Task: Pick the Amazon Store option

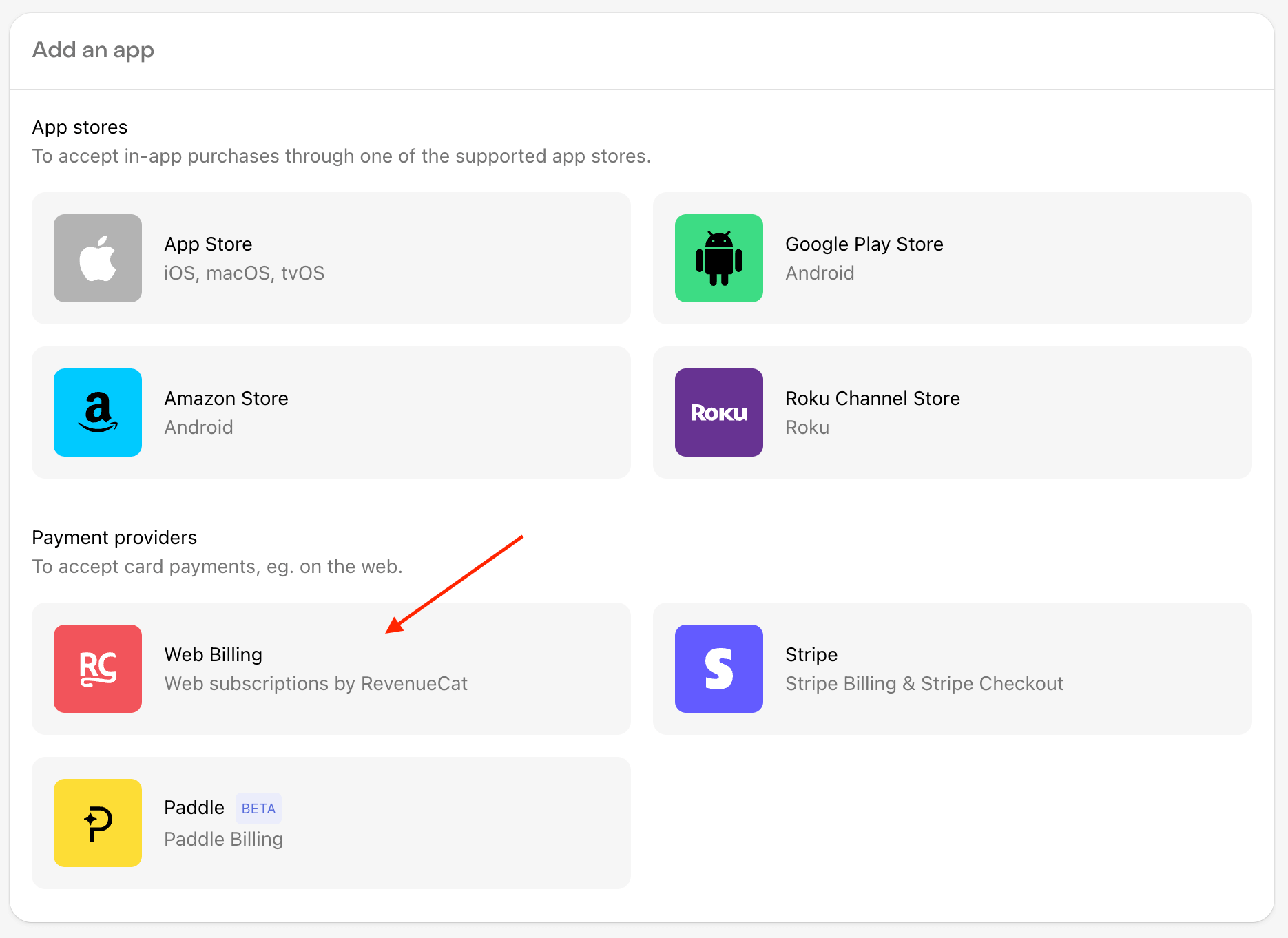Action: point(331,413)
